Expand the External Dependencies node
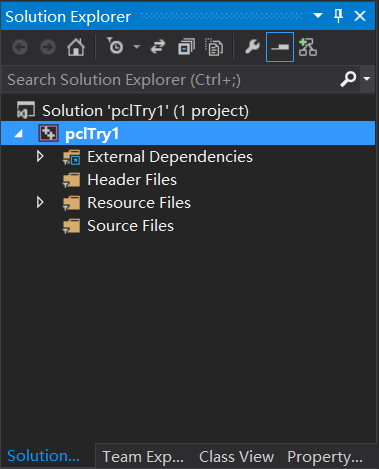This screenshot has width=379, height=469. pos(40,156)
